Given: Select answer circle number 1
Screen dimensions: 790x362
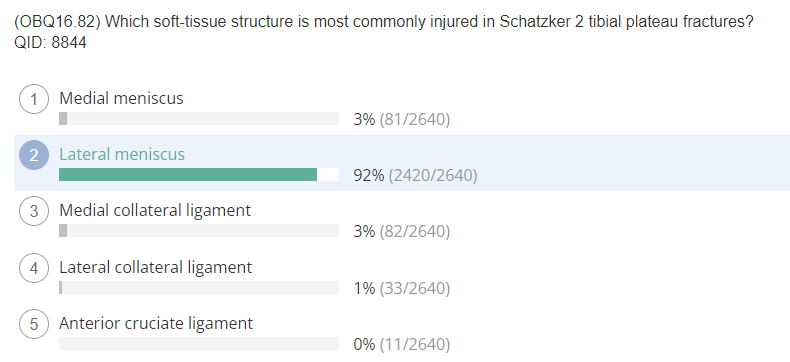Looking at the screenshot, I should (x=34, y=99).
